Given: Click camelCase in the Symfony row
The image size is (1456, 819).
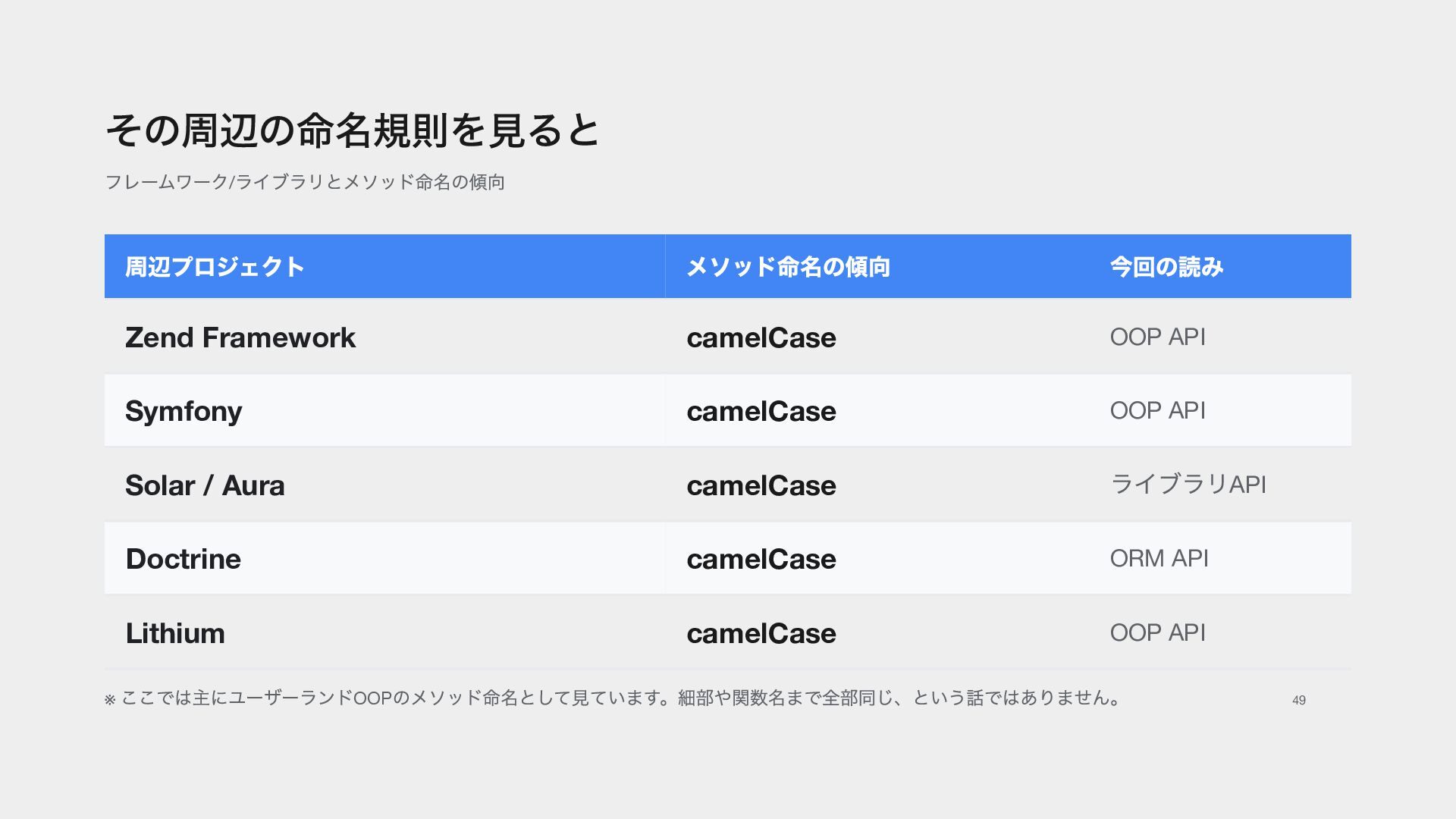Looking at the screenshot, I should pos(761,411).
